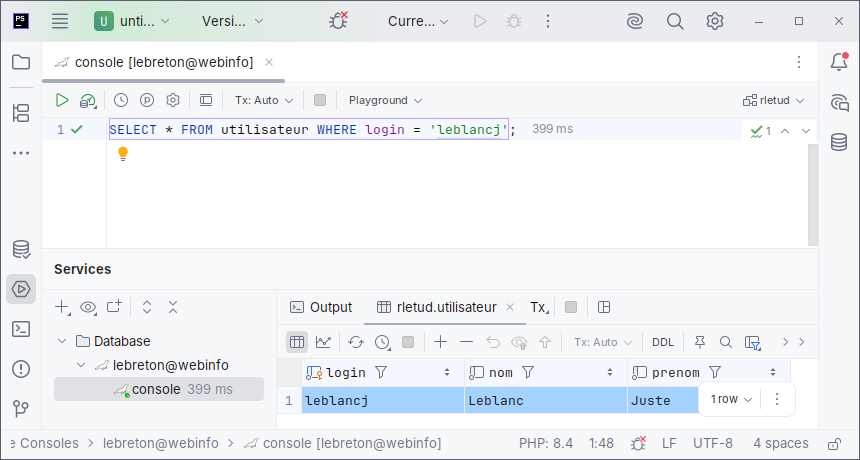Click the Search Everywhere magnifier
The image size is (860, 460).
click(x=675, y=21)
